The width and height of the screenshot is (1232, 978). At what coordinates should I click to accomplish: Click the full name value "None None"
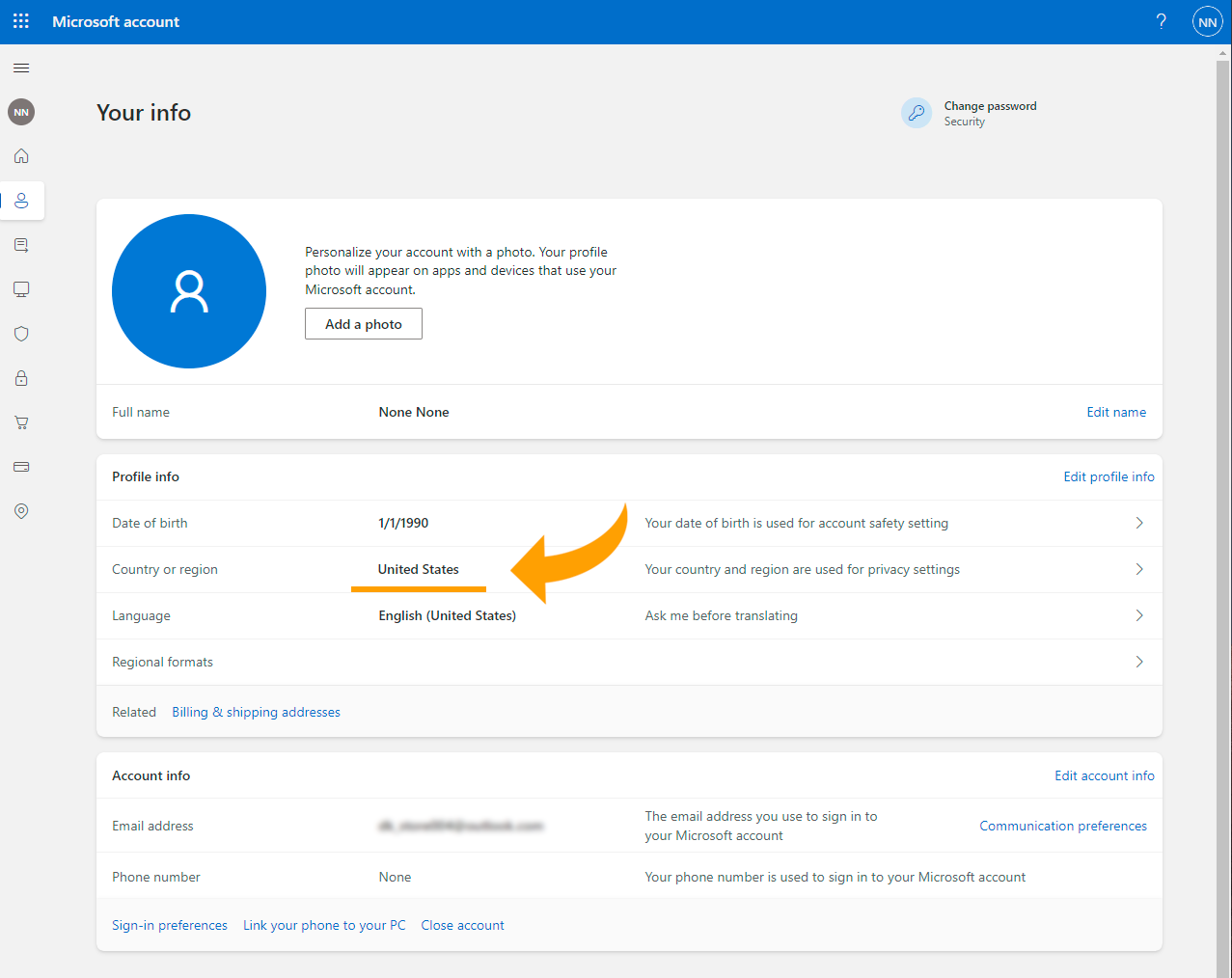(414, 412)
